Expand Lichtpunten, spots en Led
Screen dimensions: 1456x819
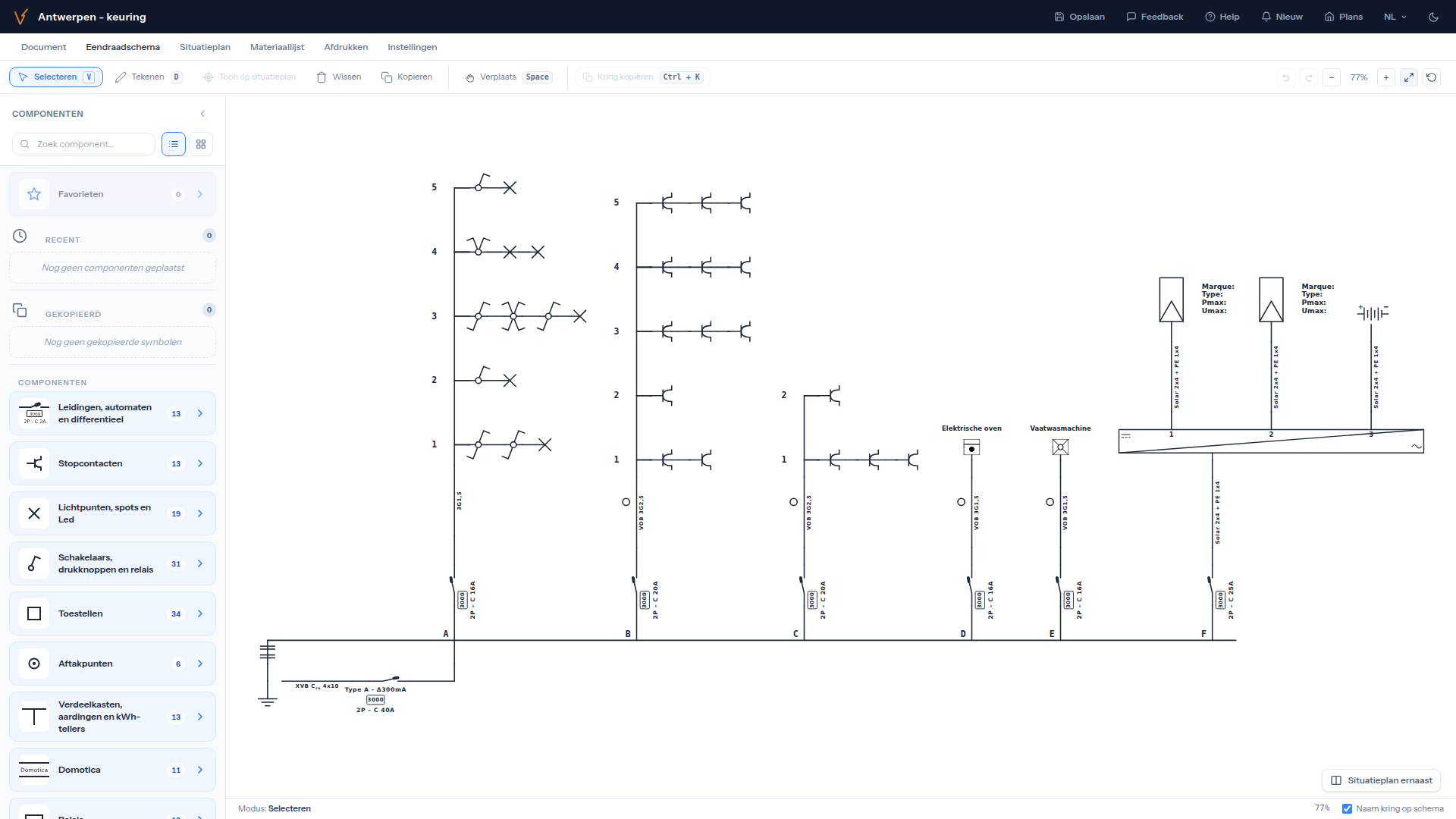point(112,513)
